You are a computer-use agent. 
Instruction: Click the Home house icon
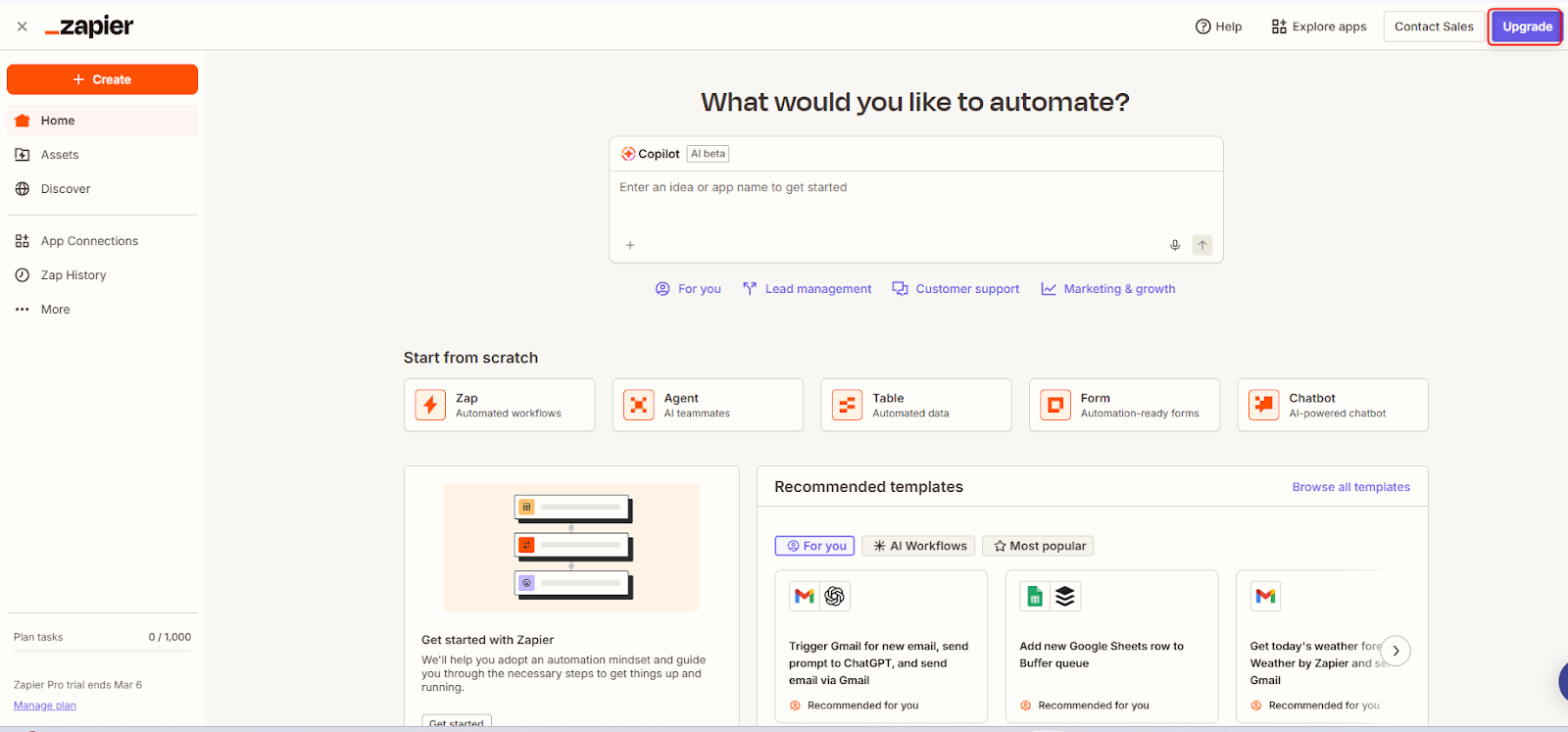[23, 121]
